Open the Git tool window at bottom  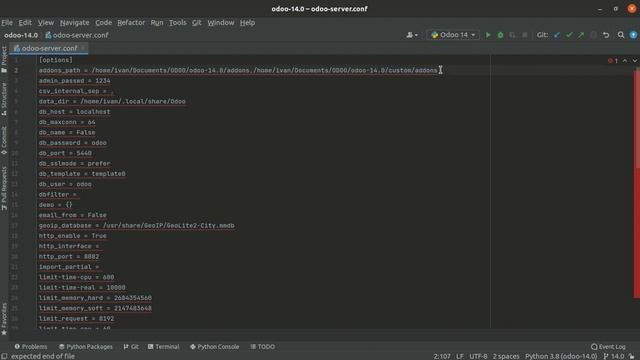pyautogui.click(x=131, y=347)
